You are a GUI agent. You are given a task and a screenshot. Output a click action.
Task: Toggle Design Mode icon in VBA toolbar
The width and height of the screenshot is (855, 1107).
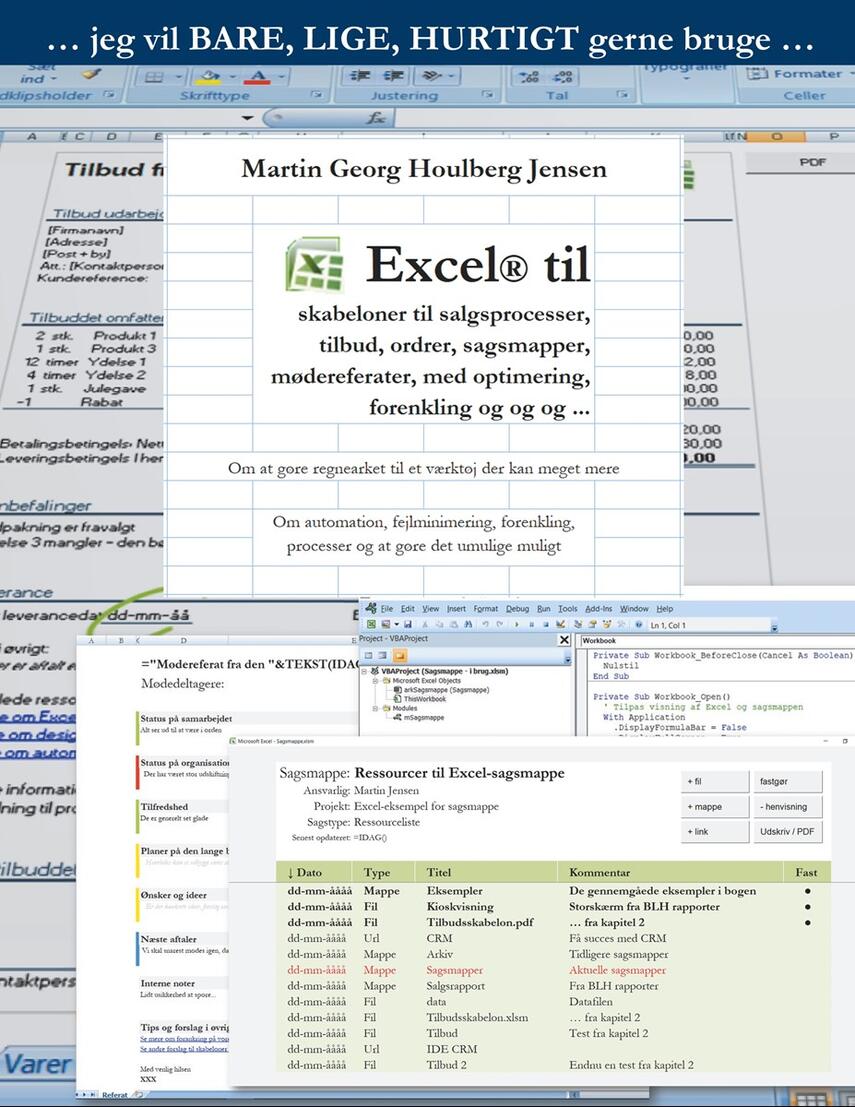click(x=561, y=624)
